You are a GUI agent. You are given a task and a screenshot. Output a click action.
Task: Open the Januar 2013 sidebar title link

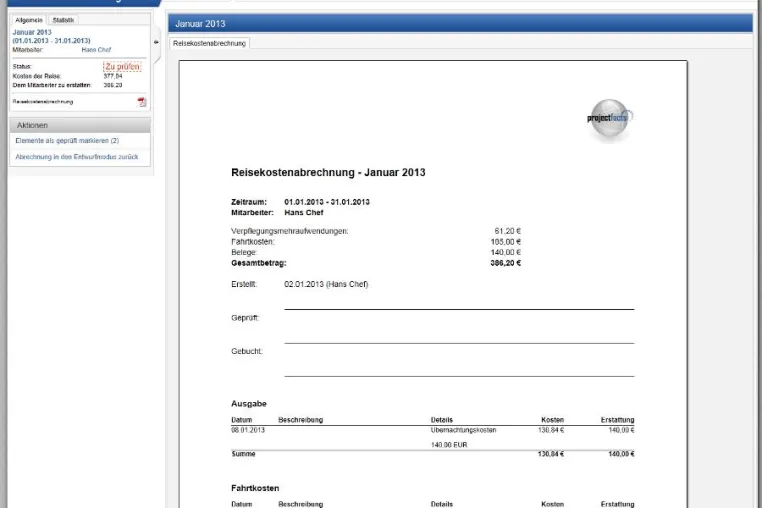click(32, 32)
